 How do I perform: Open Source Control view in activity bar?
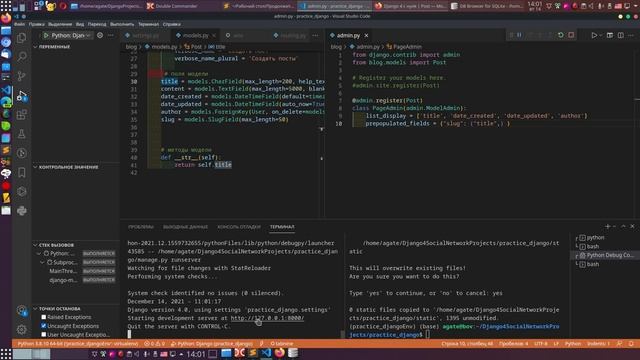22,76
